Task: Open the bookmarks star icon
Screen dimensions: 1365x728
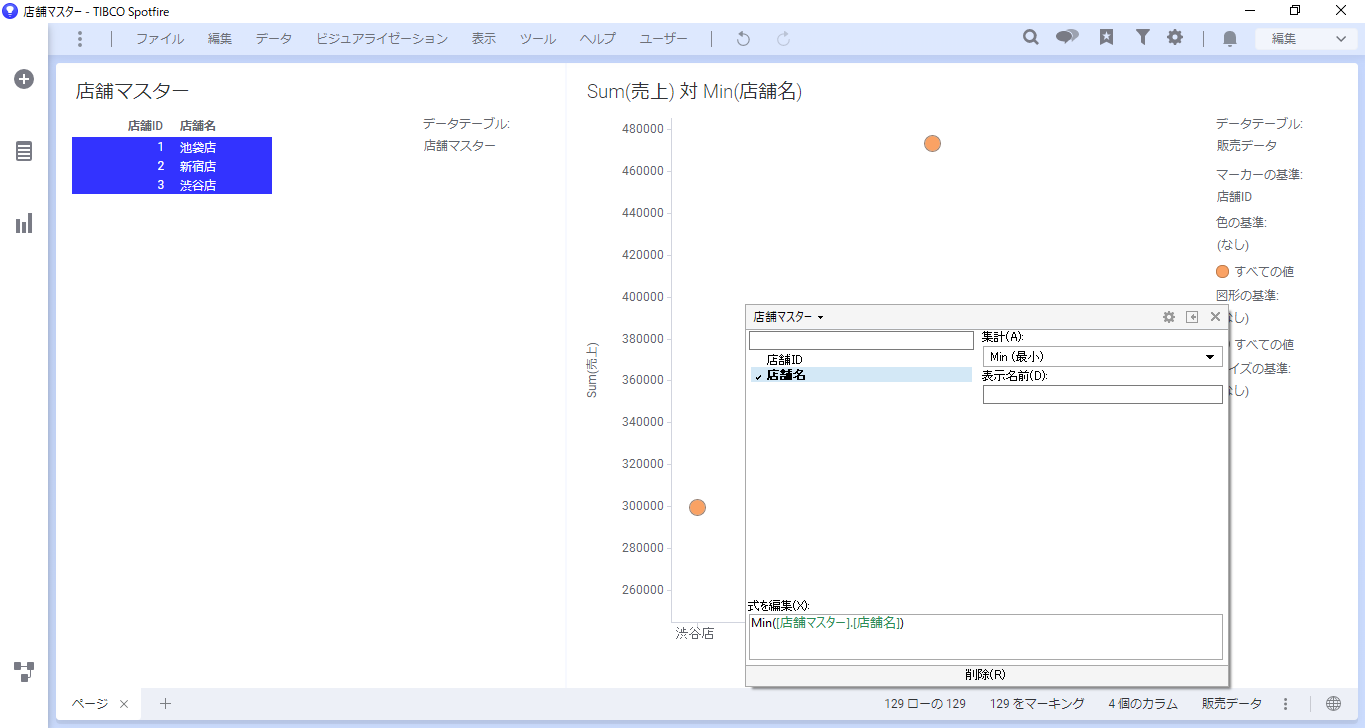Action: 1106,38
